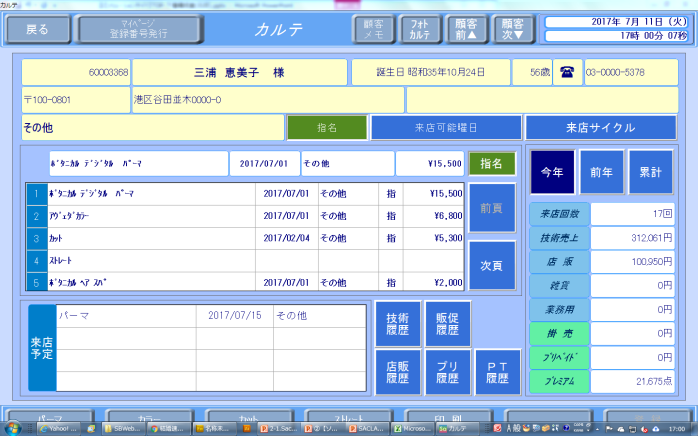This screenshot has width=698, height=436.
Task: Open 販促履歴
Action: 447,324
